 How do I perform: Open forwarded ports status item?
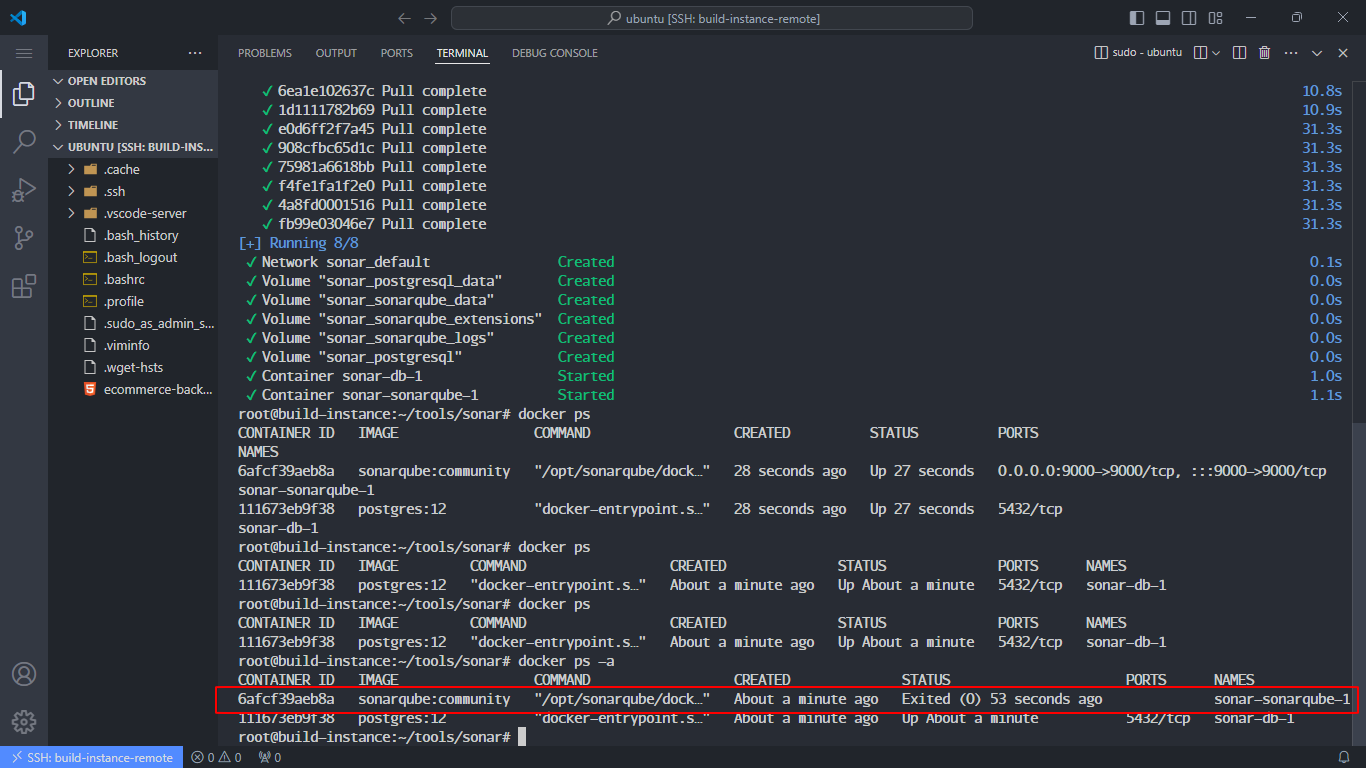point(269,757)
